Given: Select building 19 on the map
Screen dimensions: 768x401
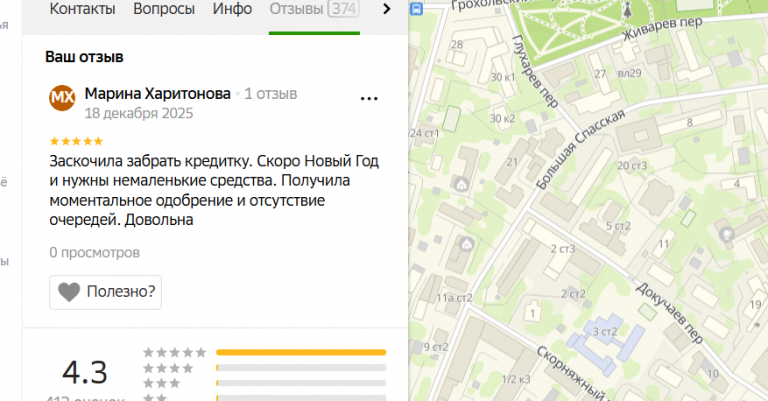Looking at the screenshot, I should coord(755,305).
